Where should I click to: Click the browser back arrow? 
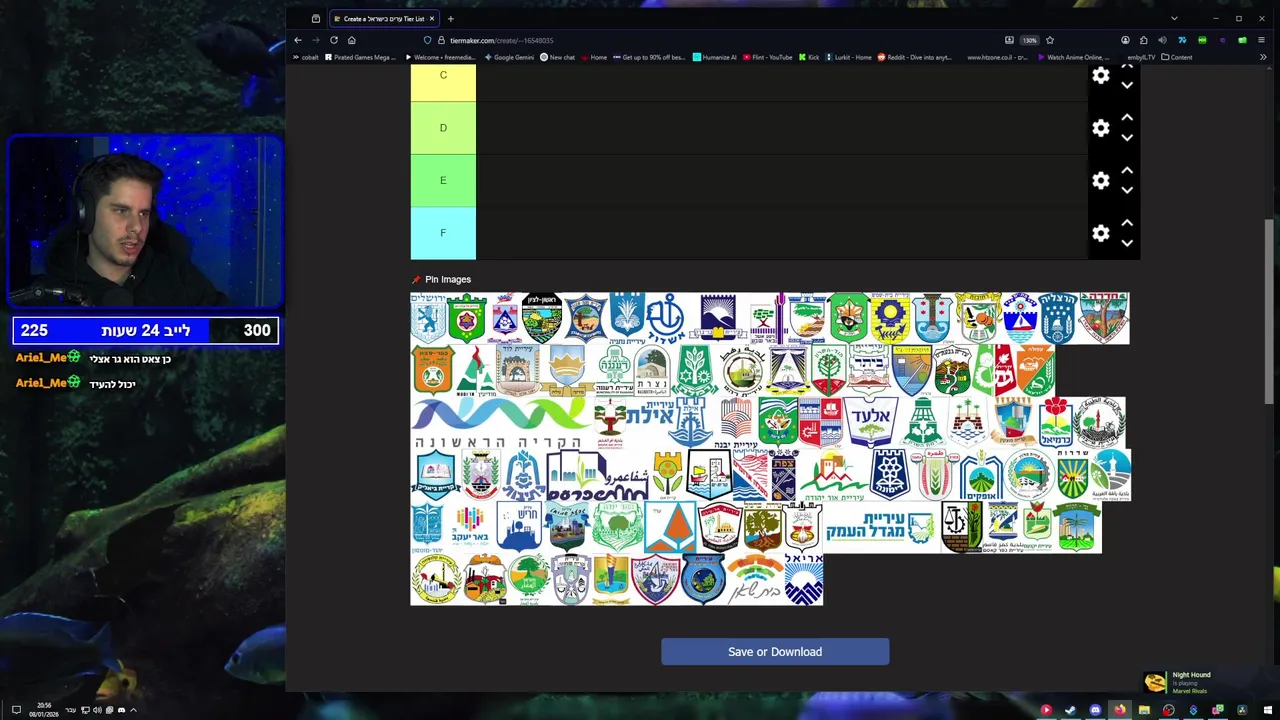297,40
